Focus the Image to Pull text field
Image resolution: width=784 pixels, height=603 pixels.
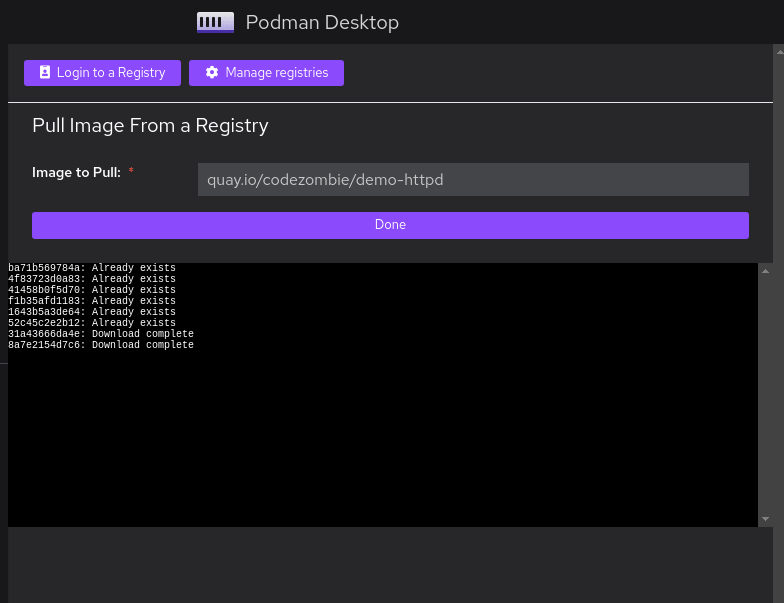click(472, 180)
